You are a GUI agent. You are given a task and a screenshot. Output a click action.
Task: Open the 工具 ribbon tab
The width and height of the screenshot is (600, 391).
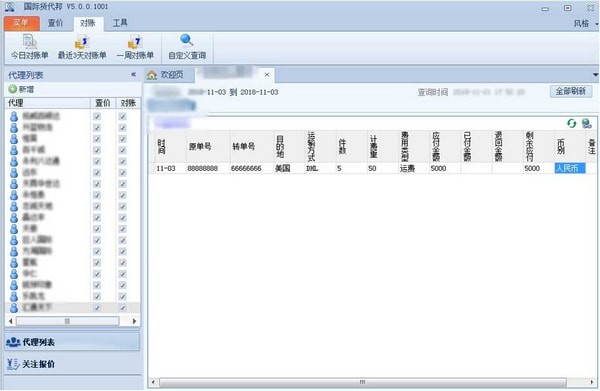click(x=120, y=23)
